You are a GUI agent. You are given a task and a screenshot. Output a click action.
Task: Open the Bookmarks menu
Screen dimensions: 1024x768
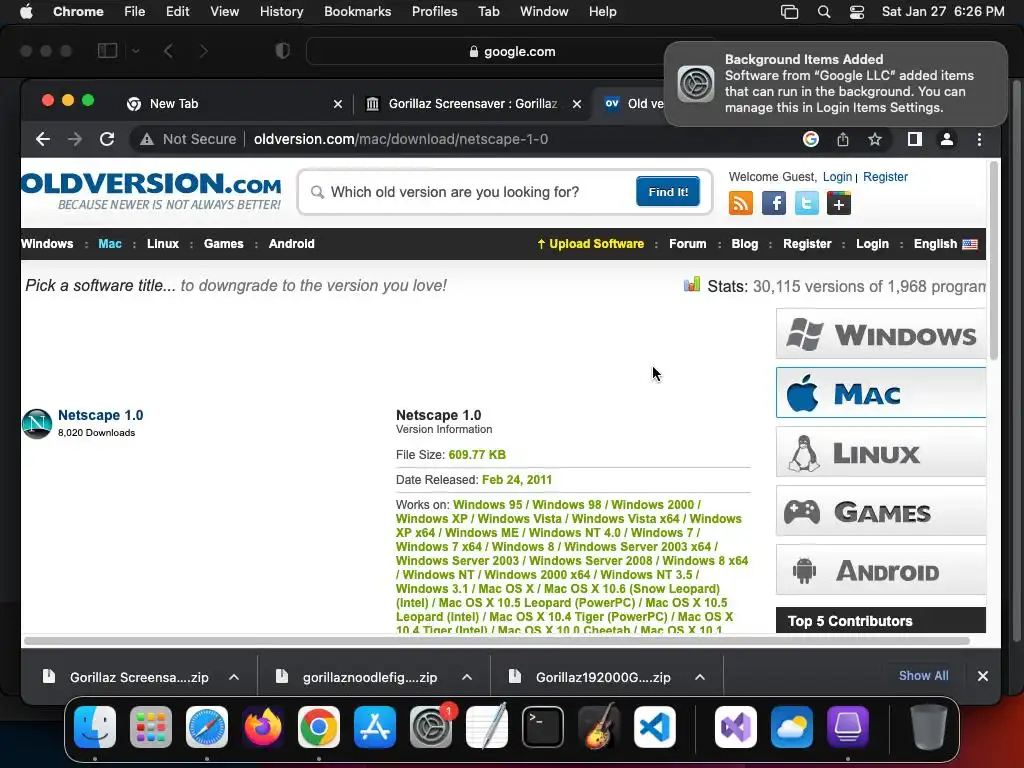(x=357, y=12)
